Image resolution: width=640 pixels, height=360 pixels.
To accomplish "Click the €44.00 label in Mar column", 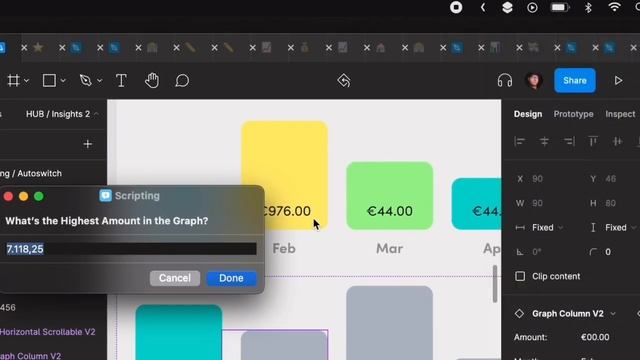I will click(x=389, y=211).
